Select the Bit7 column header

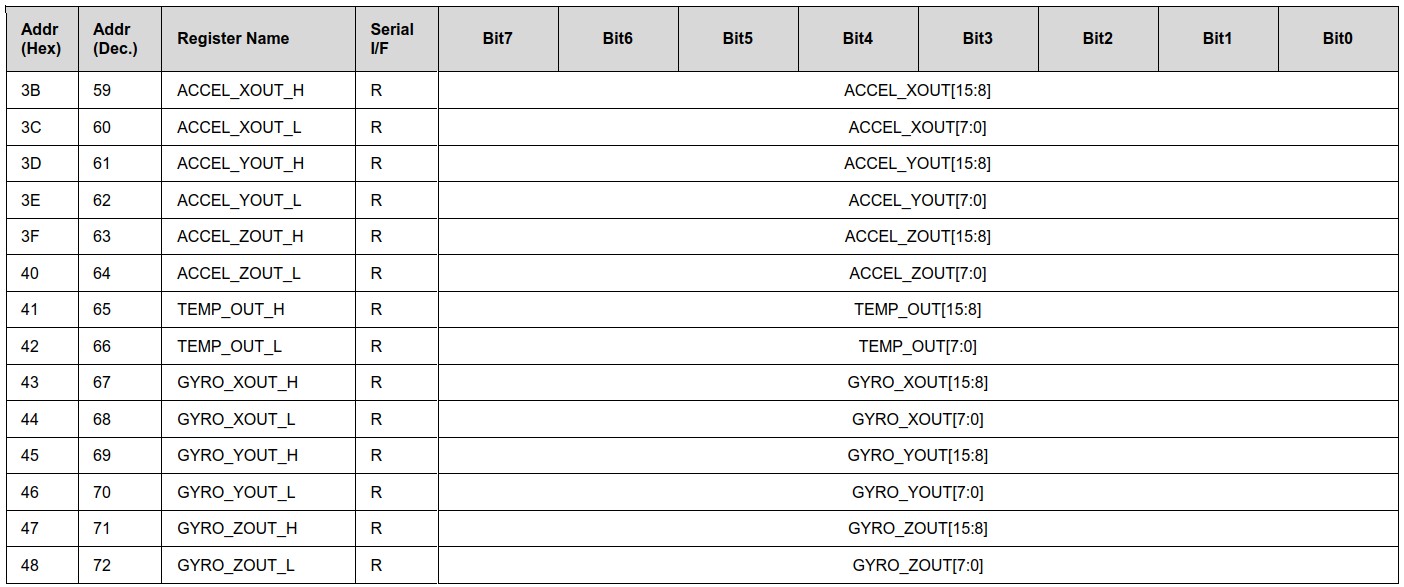[x=497, y=38]
